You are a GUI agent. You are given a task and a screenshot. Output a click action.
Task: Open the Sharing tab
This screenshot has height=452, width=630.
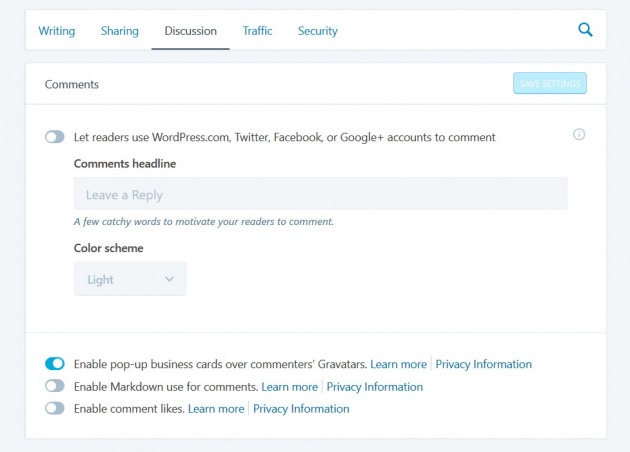point(120,31)
